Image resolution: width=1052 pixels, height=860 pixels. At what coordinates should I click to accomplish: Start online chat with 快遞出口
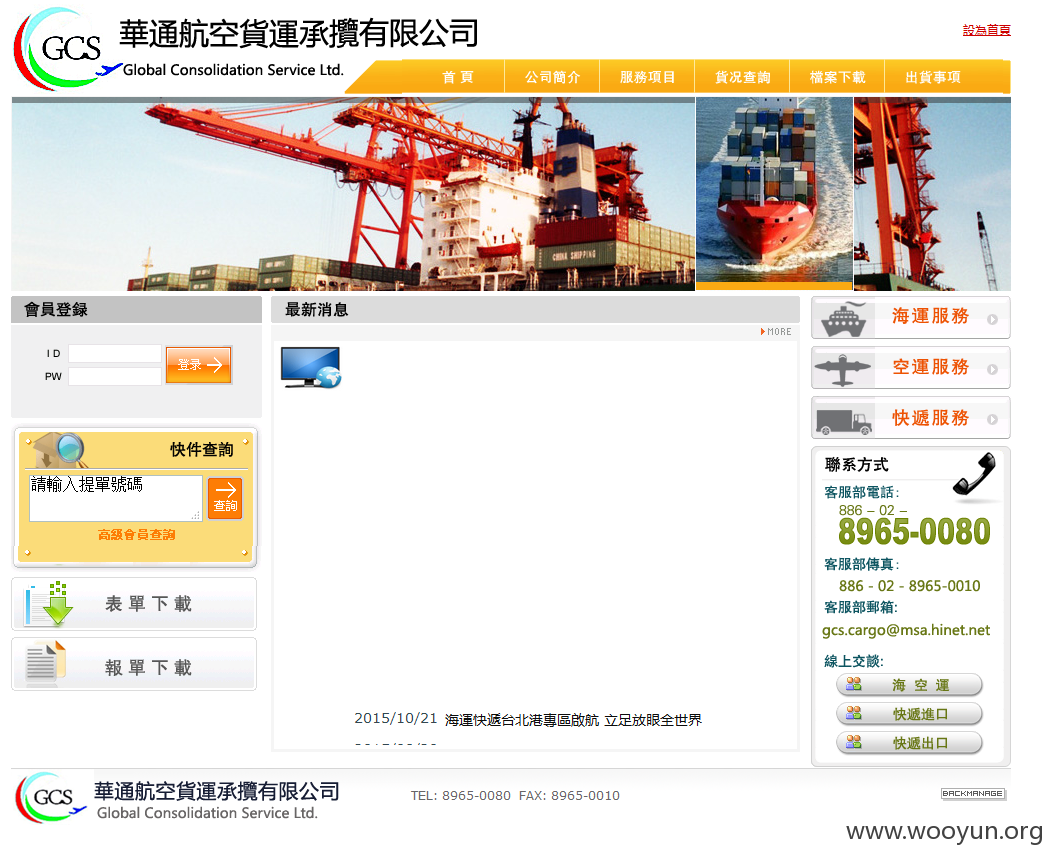pyautogui.click(x=909, y=743)
